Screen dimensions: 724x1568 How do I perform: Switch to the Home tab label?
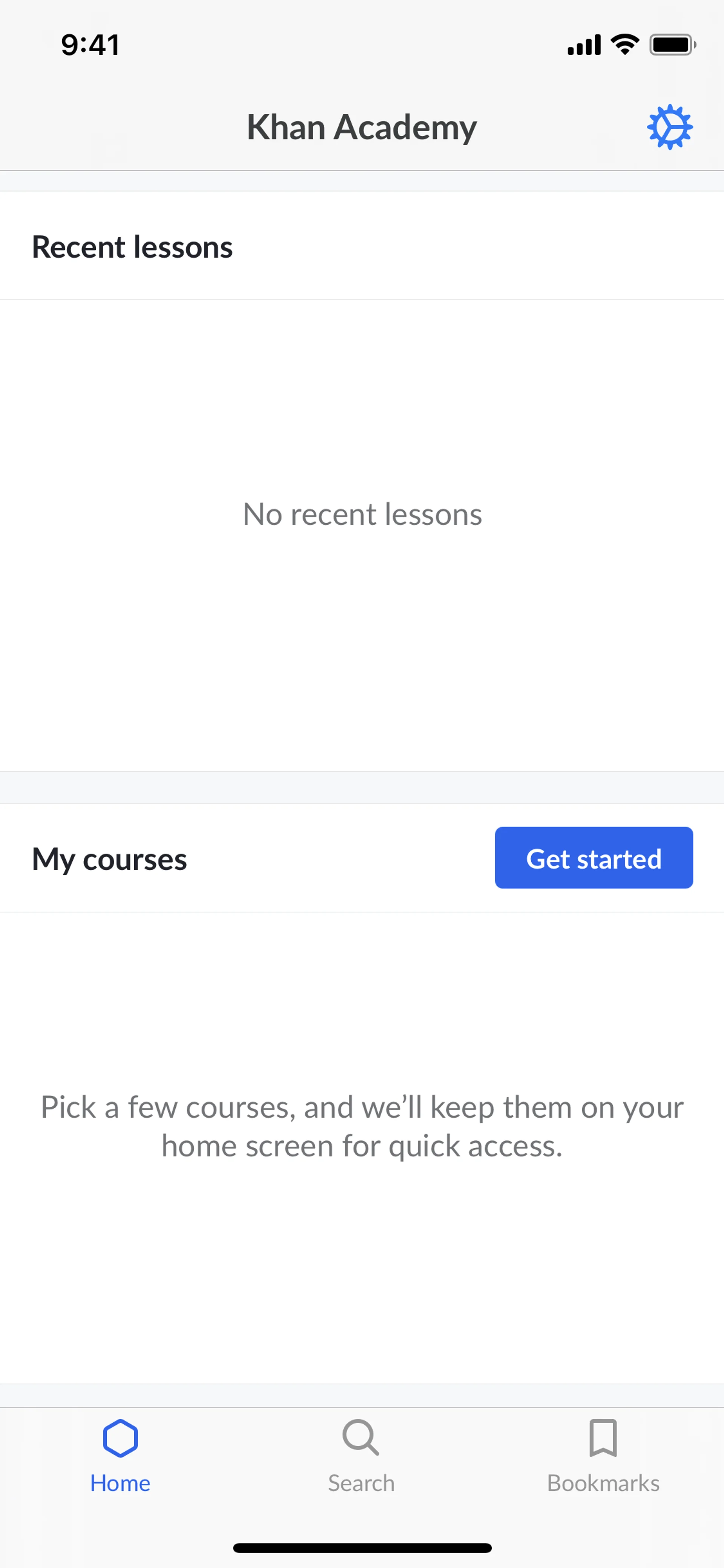(120, 1484)
